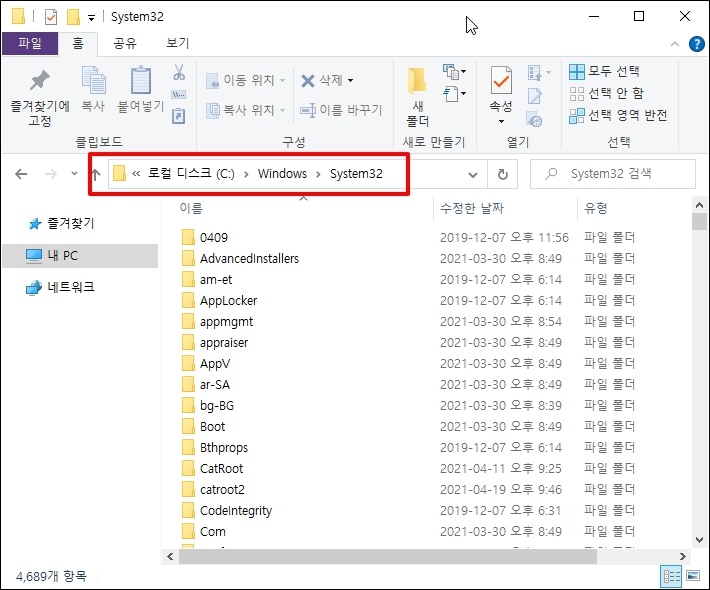The width and height of the screenshot is (710, 590).
Task: Open the Easy access dropdown
Action: tap(455, 94)
